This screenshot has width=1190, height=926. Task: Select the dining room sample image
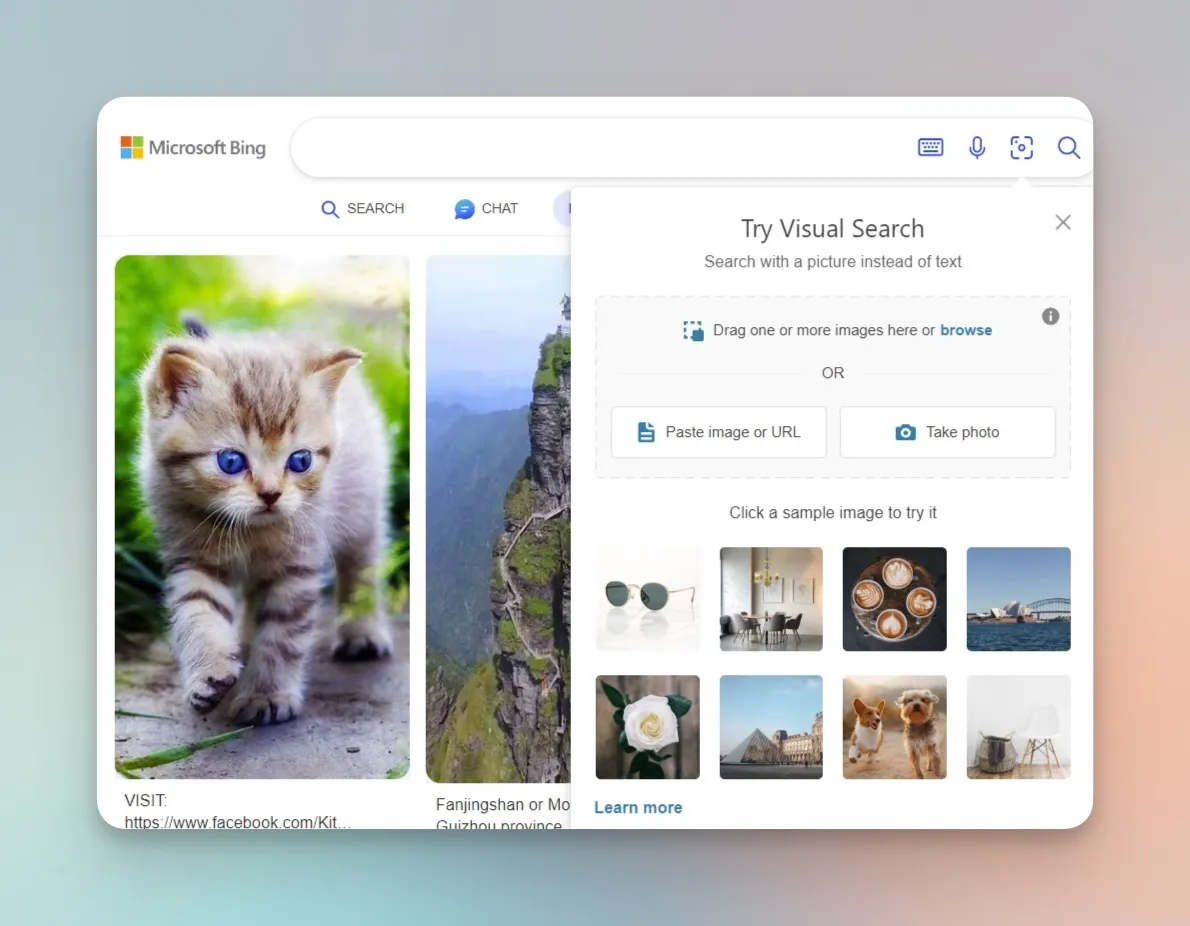click(x=771, y=599)
